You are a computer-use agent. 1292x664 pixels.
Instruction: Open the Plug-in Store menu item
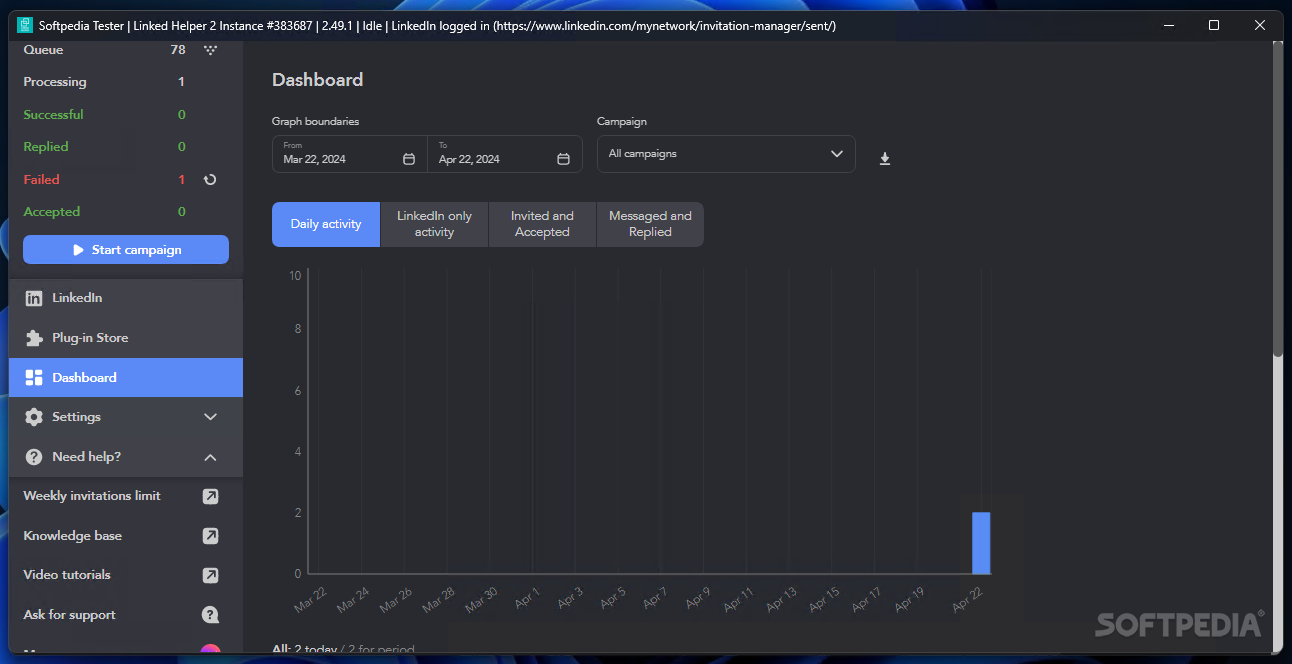coord(126,338)
